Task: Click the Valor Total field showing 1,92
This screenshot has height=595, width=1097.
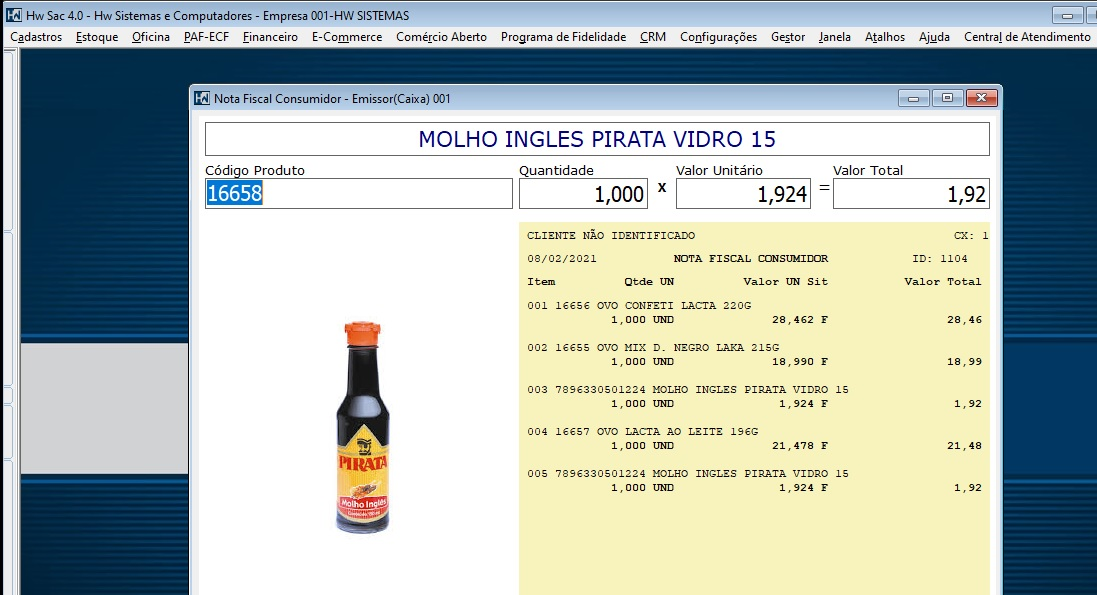Action: [x=911, y=193]
